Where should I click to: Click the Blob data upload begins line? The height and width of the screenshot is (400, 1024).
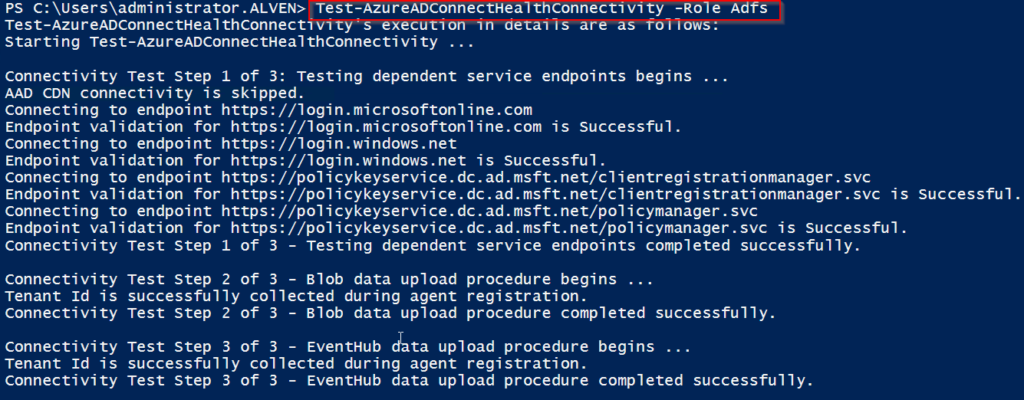[x=328, y=280]
